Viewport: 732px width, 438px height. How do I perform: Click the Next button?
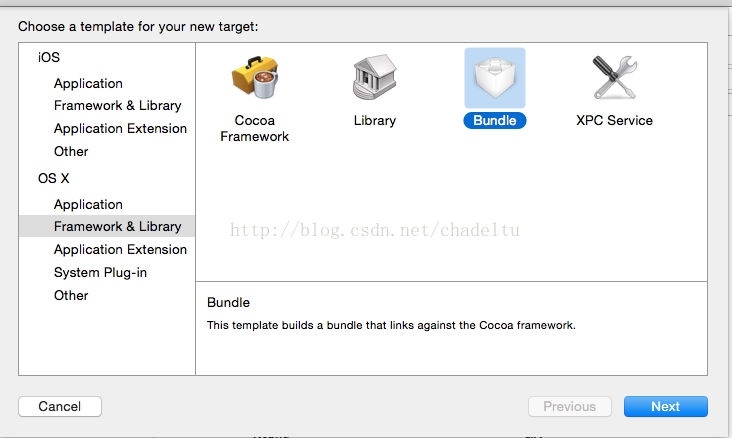tap(666, 406)
